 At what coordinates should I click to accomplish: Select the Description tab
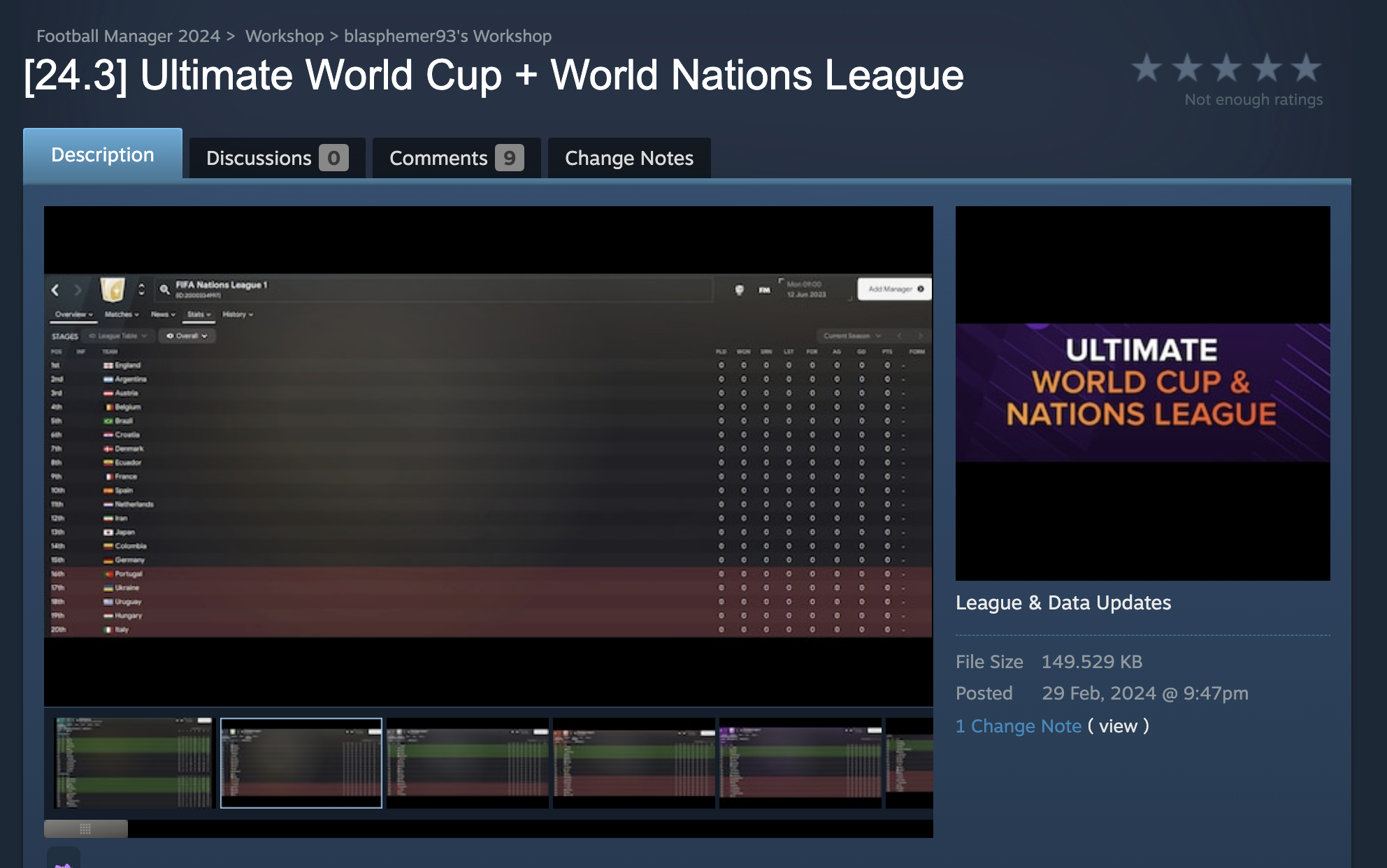click(103, 154)
